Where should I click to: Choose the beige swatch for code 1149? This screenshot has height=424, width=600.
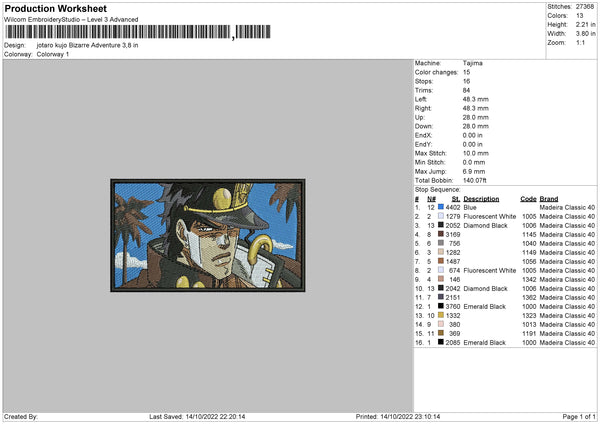tap(441, 252)
